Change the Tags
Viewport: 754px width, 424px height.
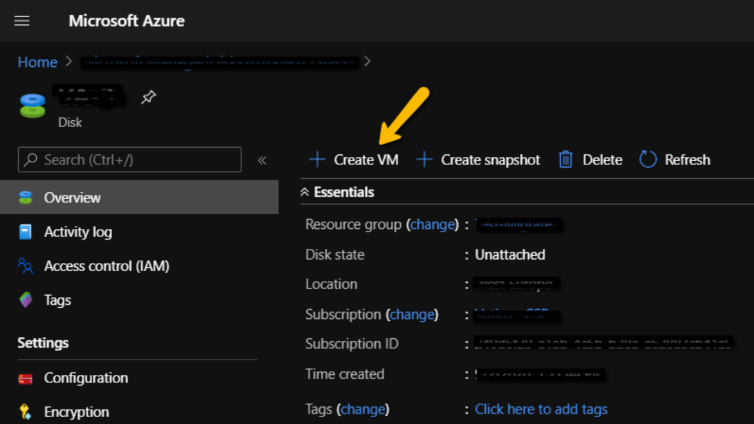[x=363, y=409]
